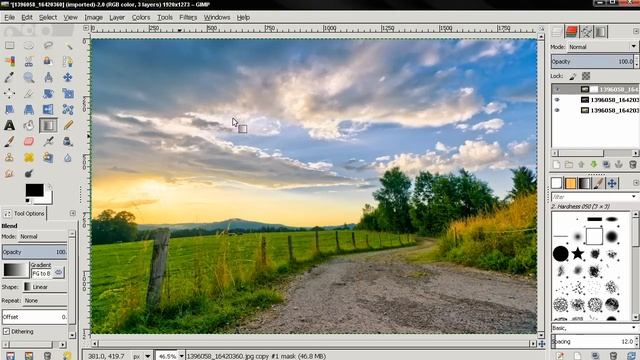Select the Rectangle Select tool

tap(9, 45)
